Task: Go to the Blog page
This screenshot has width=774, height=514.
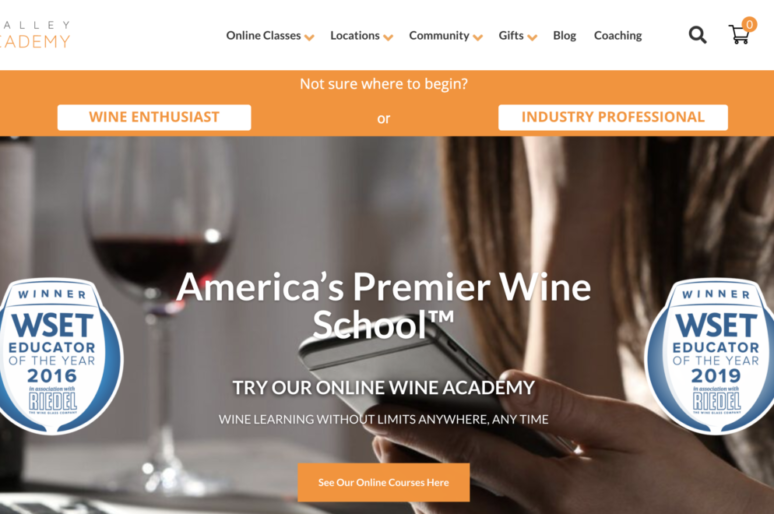Action: click(565, 36)
